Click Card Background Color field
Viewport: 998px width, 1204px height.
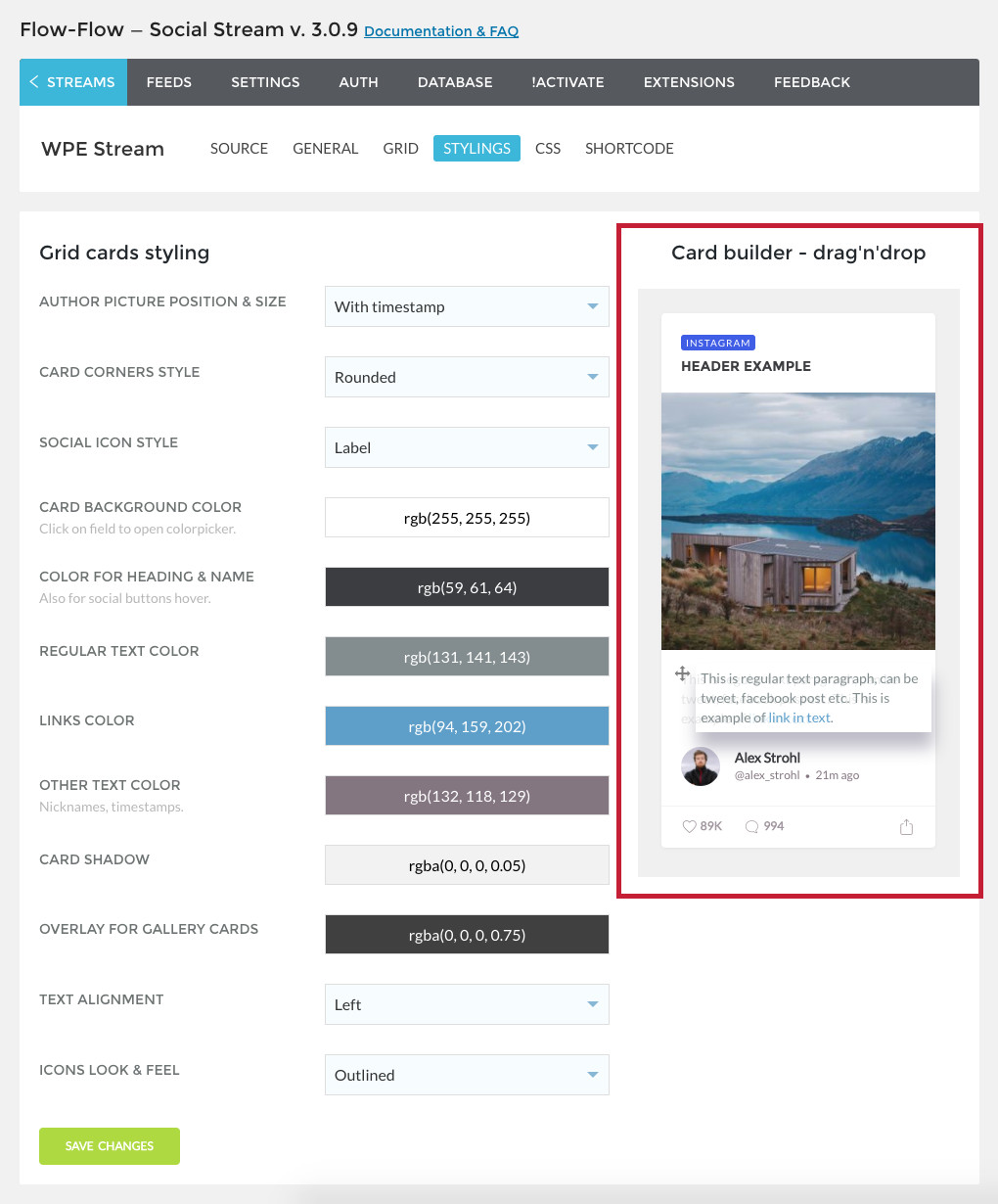pos(467,518)
